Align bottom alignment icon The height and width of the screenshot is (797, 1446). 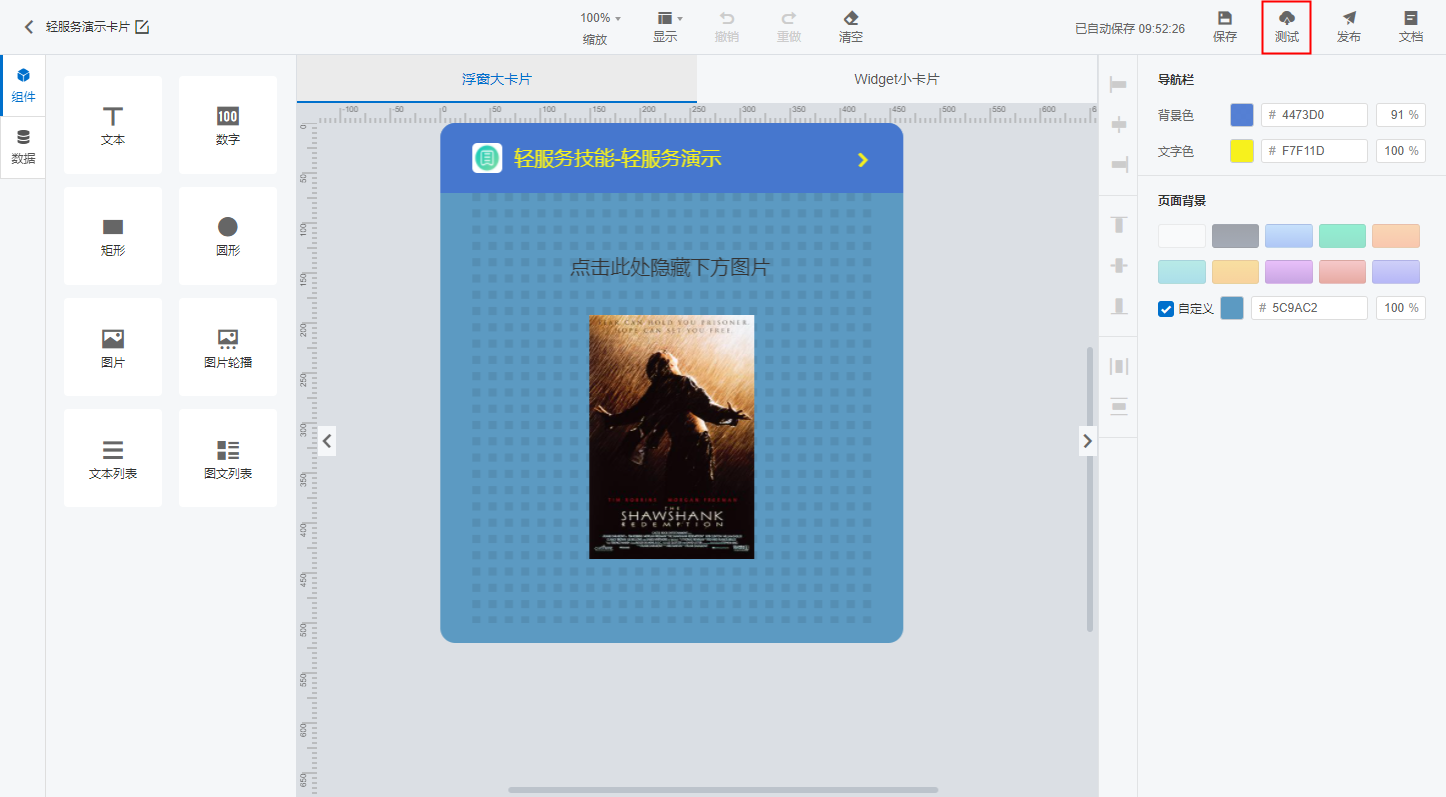tap(1118, 306)
